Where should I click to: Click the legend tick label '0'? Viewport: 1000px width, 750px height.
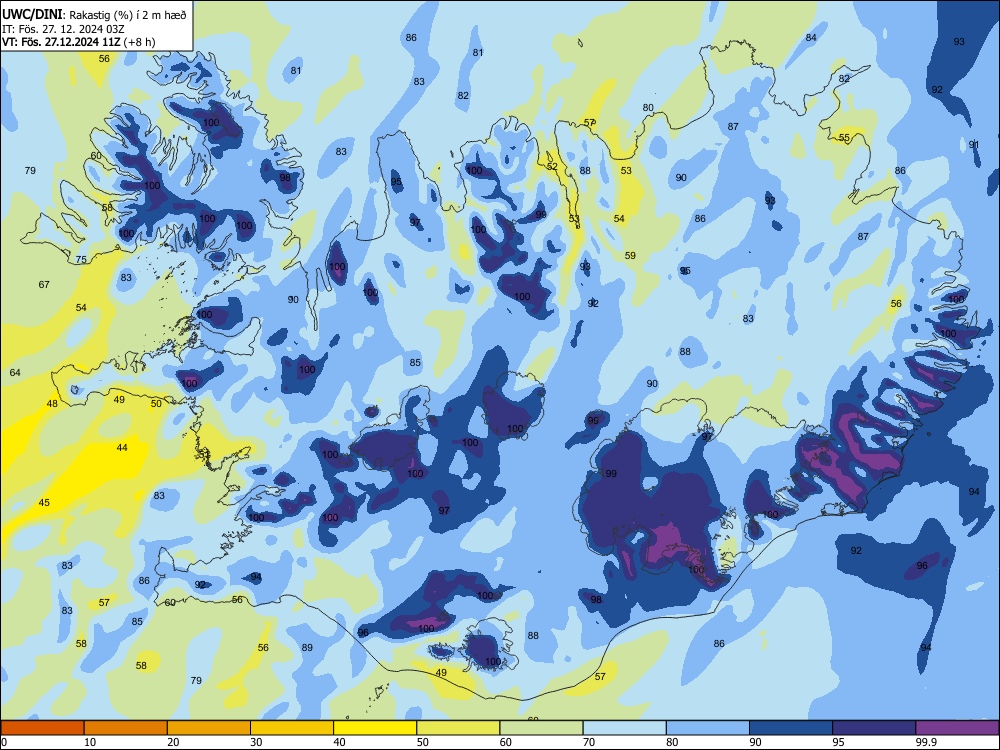4,742
